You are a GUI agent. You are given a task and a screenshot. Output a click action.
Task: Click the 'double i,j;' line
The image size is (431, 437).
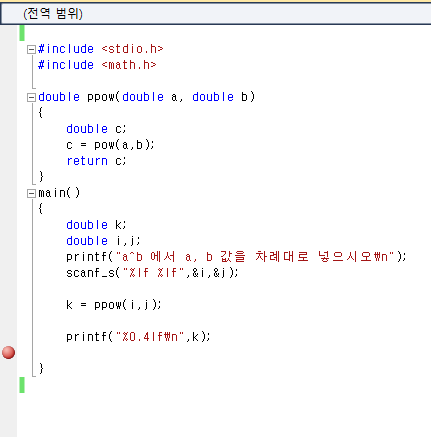pos(103,241)
